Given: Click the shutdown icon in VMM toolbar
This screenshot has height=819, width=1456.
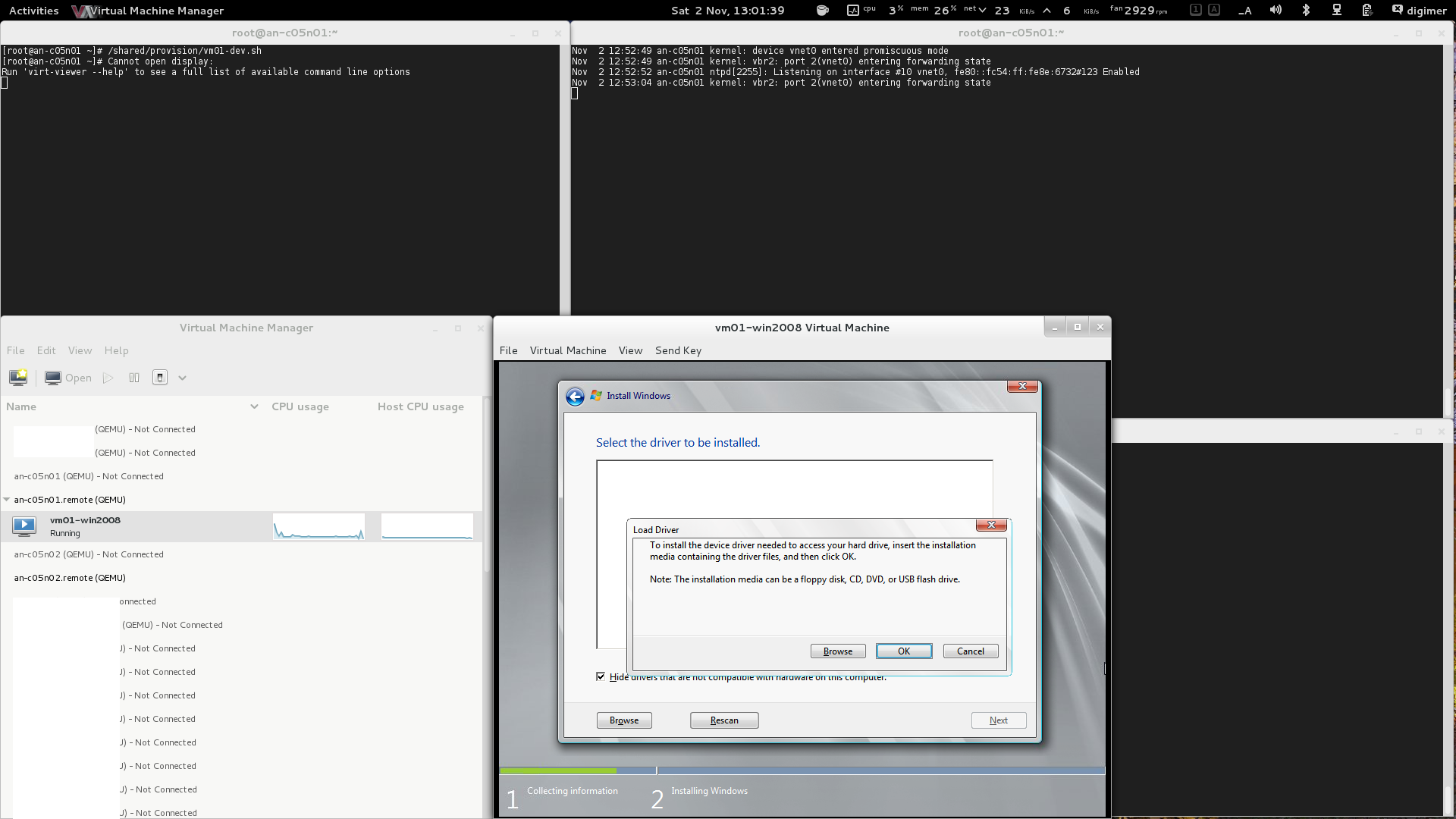Looking at the screenshot, I should pyautogui.click(x=160, y=378).
